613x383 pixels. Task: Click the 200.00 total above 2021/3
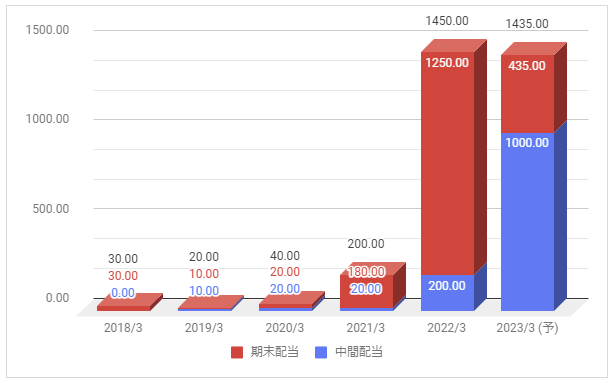coord(366,244)
